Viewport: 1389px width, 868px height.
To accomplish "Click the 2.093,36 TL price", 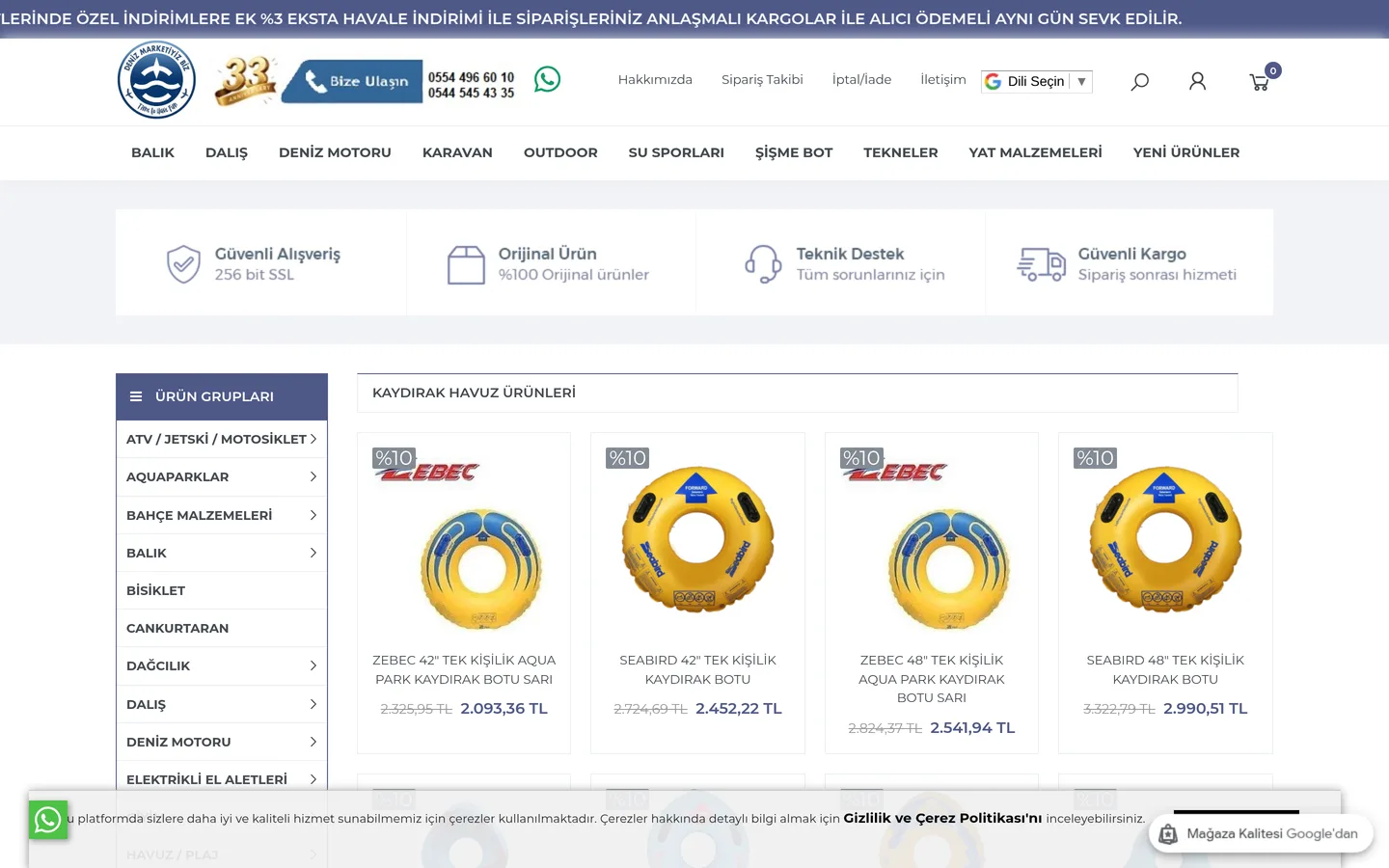I will click(504, 708).
